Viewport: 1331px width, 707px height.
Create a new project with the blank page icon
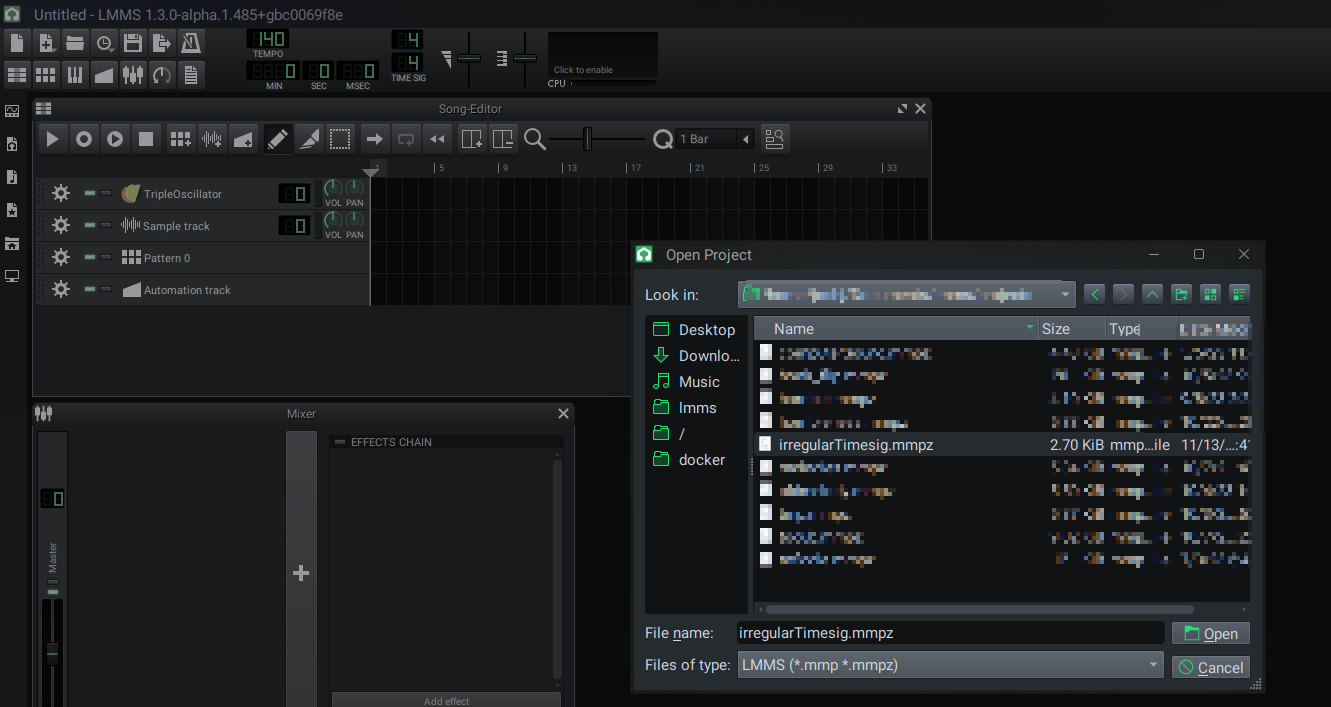17,43
